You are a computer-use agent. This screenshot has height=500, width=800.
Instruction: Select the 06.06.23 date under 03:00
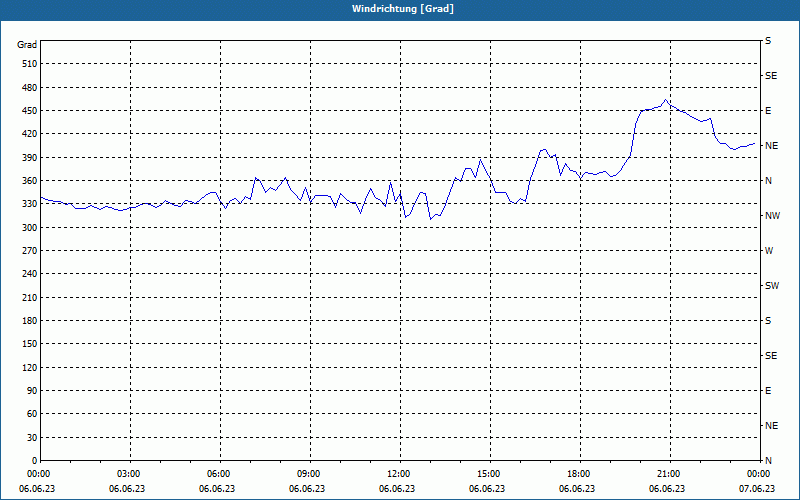(127, 489)
